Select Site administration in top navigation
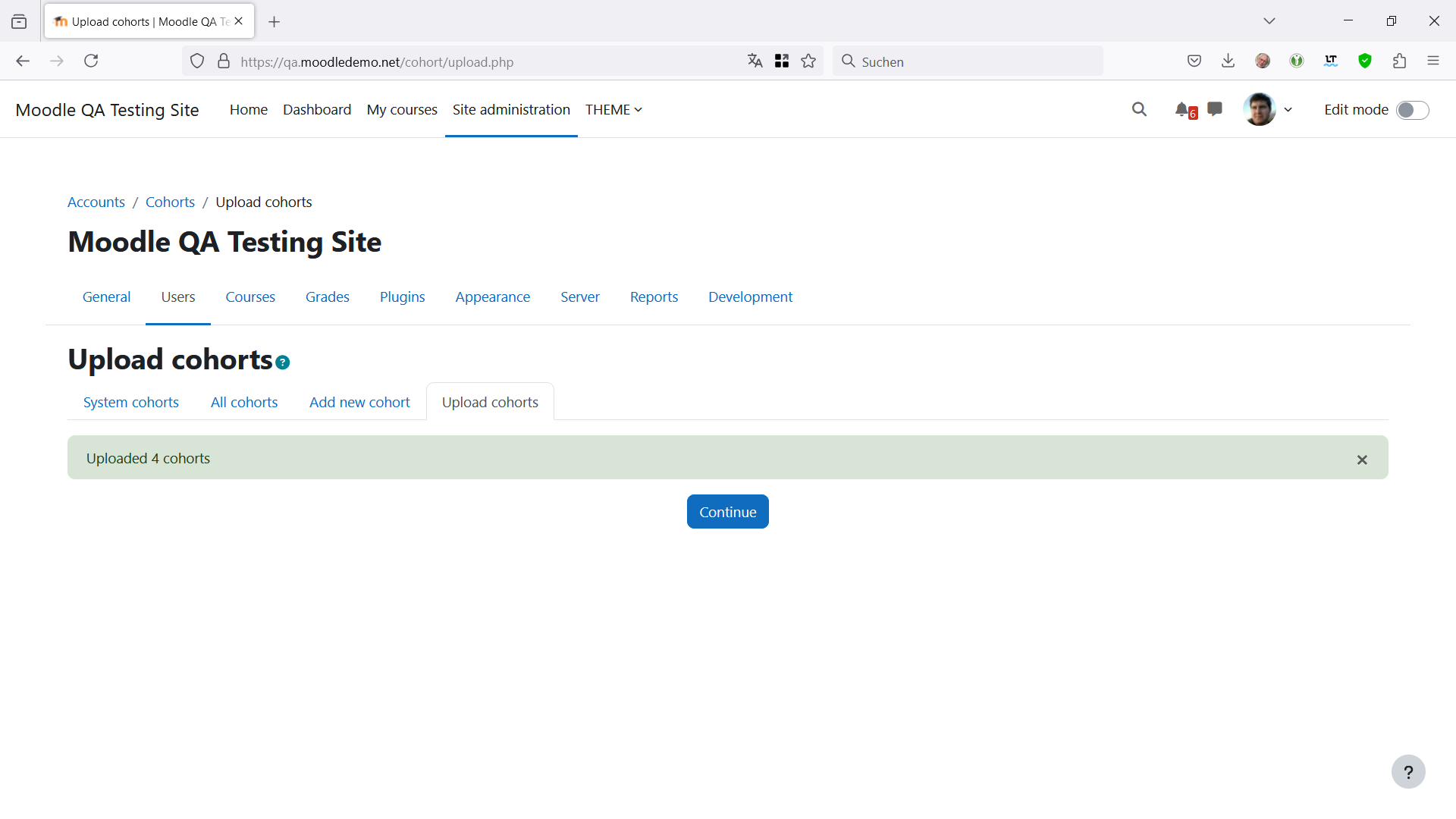 511,110
